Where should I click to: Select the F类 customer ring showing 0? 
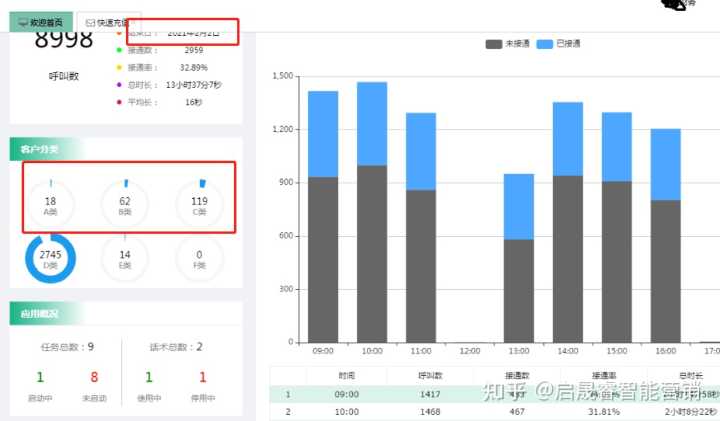[199, 260]
